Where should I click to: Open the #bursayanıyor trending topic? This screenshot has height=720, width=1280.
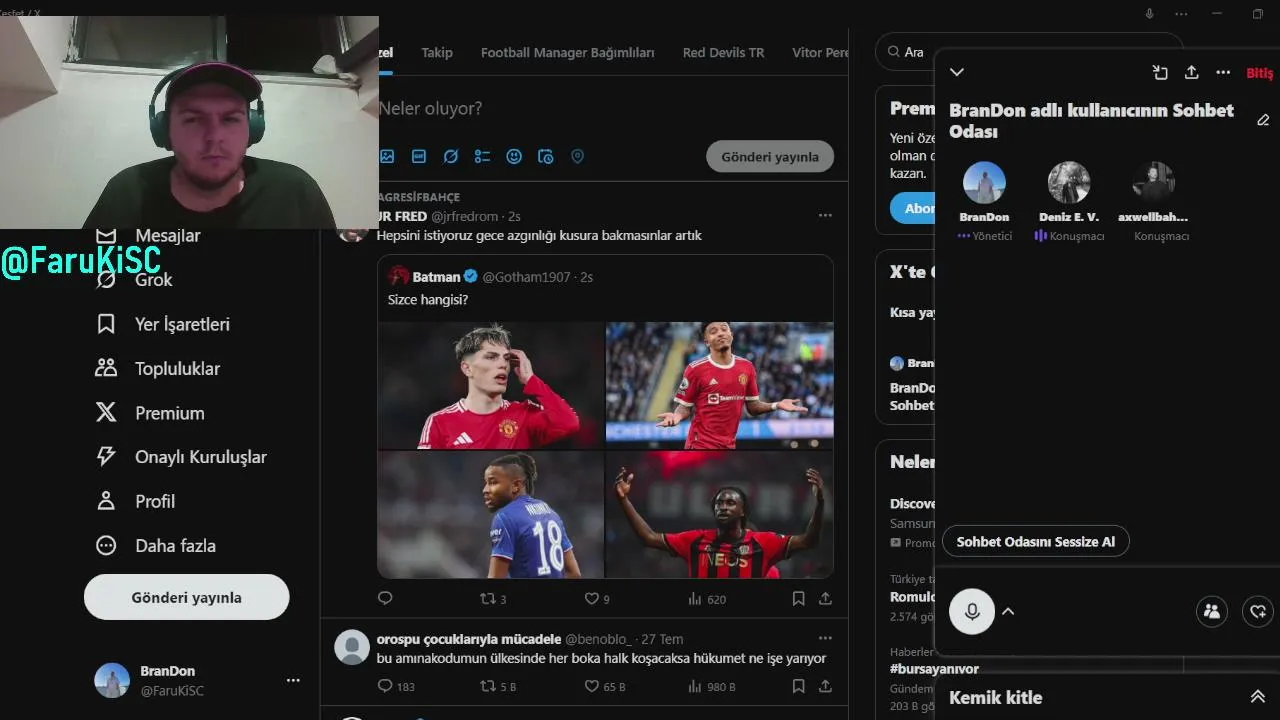pos(935,668)
